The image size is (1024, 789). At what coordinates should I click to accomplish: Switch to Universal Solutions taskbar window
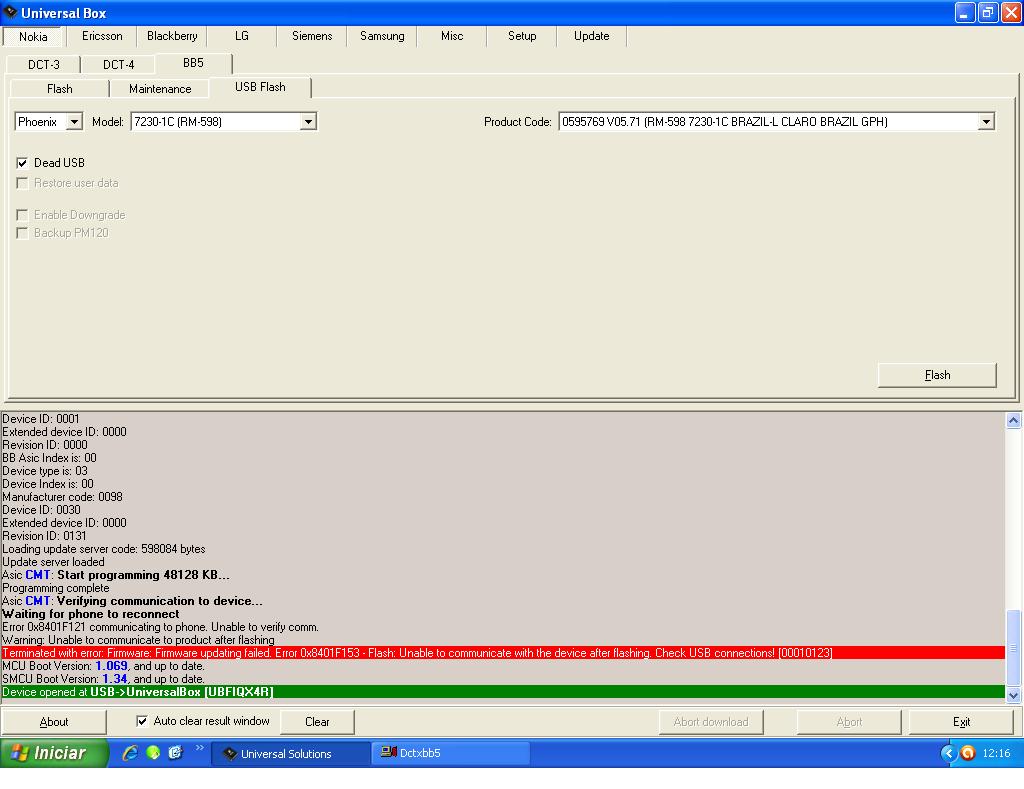coord(291,753)
